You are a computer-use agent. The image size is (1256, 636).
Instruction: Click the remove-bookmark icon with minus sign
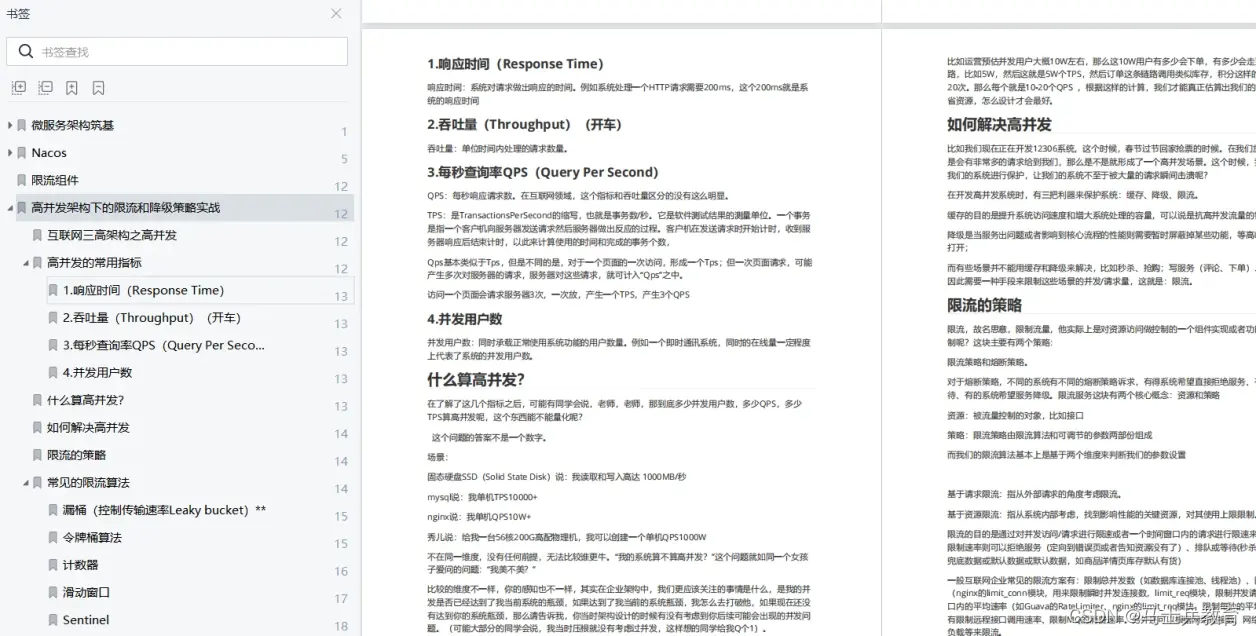97,87
